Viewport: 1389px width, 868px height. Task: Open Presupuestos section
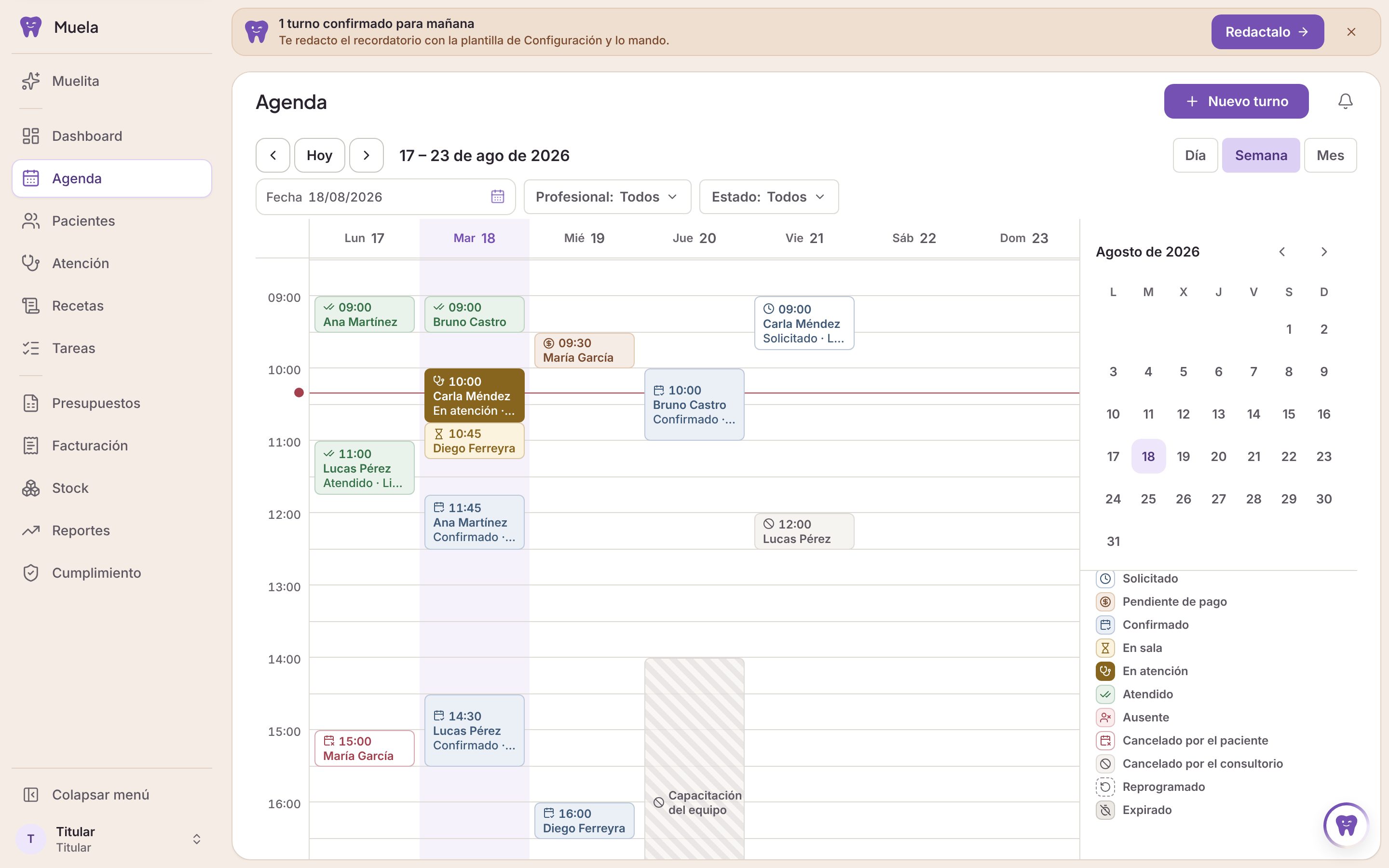pos(111,404)
